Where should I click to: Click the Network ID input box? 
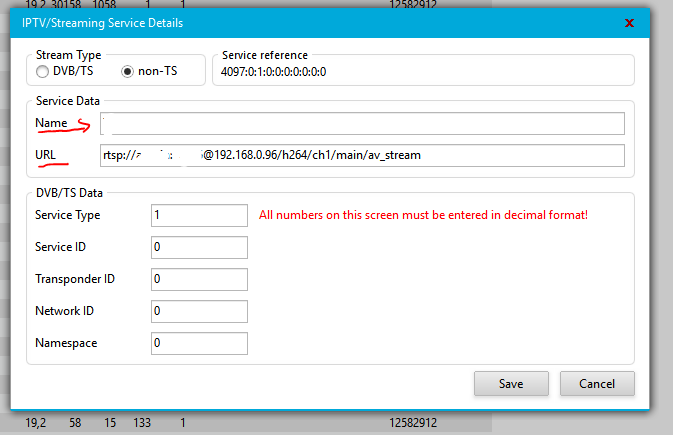pos(199,311)
